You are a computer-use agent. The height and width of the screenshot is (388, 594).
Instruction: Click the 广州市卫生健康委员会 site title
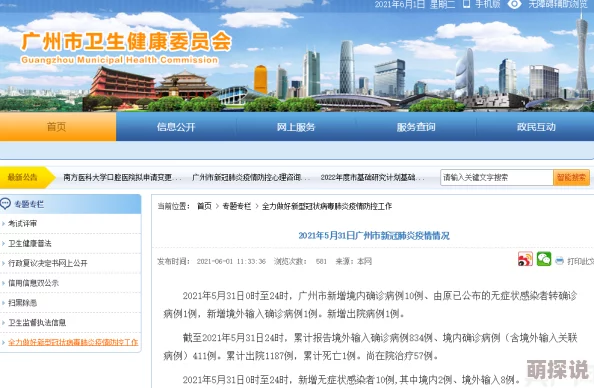[x=126, y=41]
